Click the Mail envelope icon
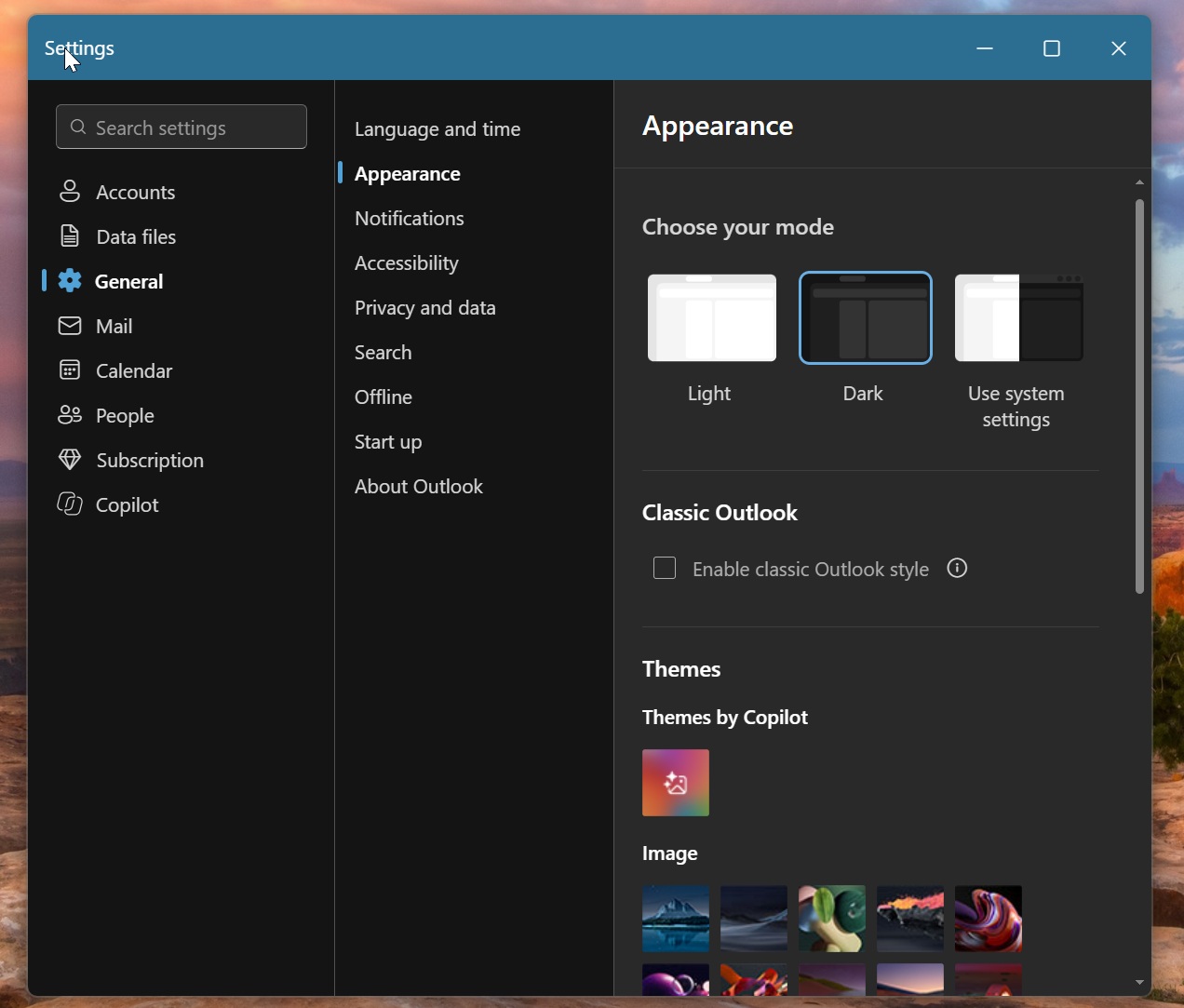The image size is (1184, 1008). pos(70,326)
